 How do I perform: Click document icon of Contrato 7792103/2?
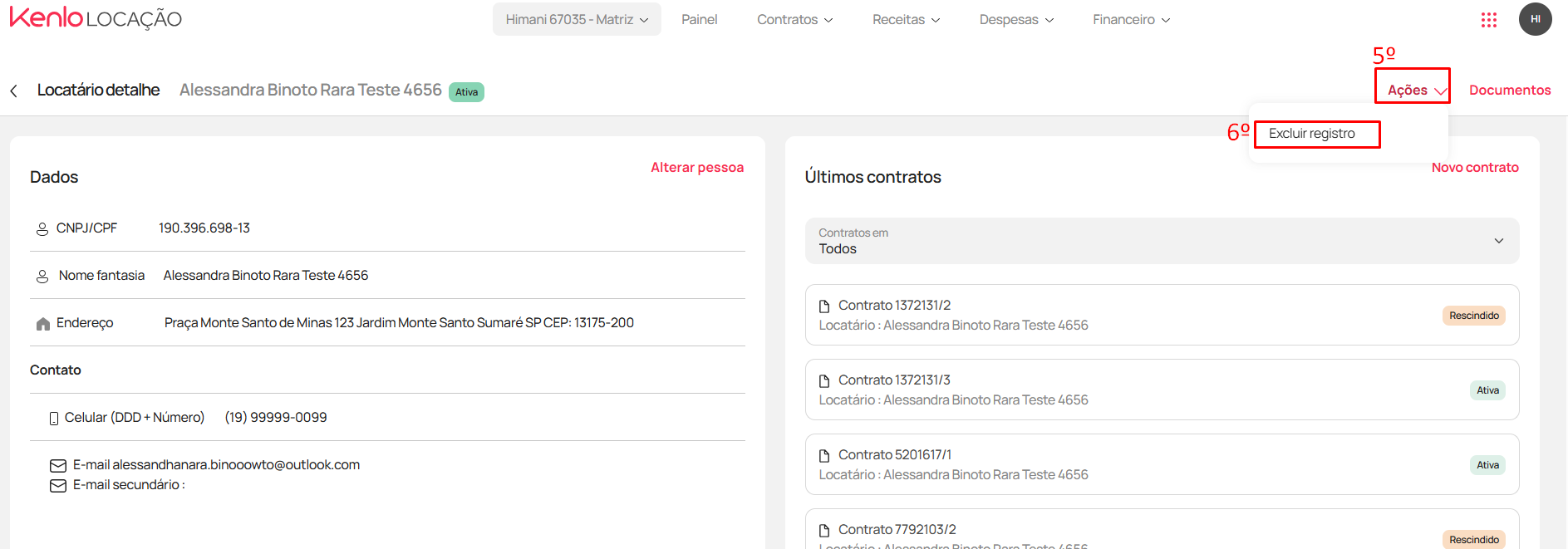pos(824,530)
